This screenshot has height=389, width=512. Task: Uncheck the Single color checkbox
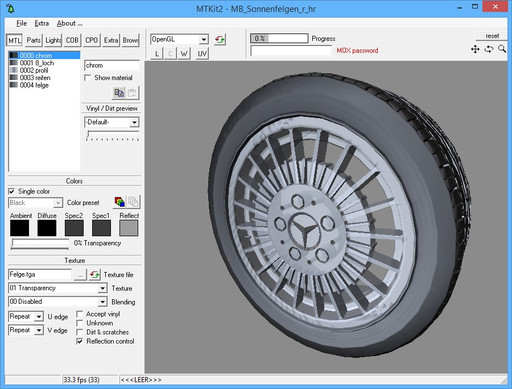click(x=12, y=191)
